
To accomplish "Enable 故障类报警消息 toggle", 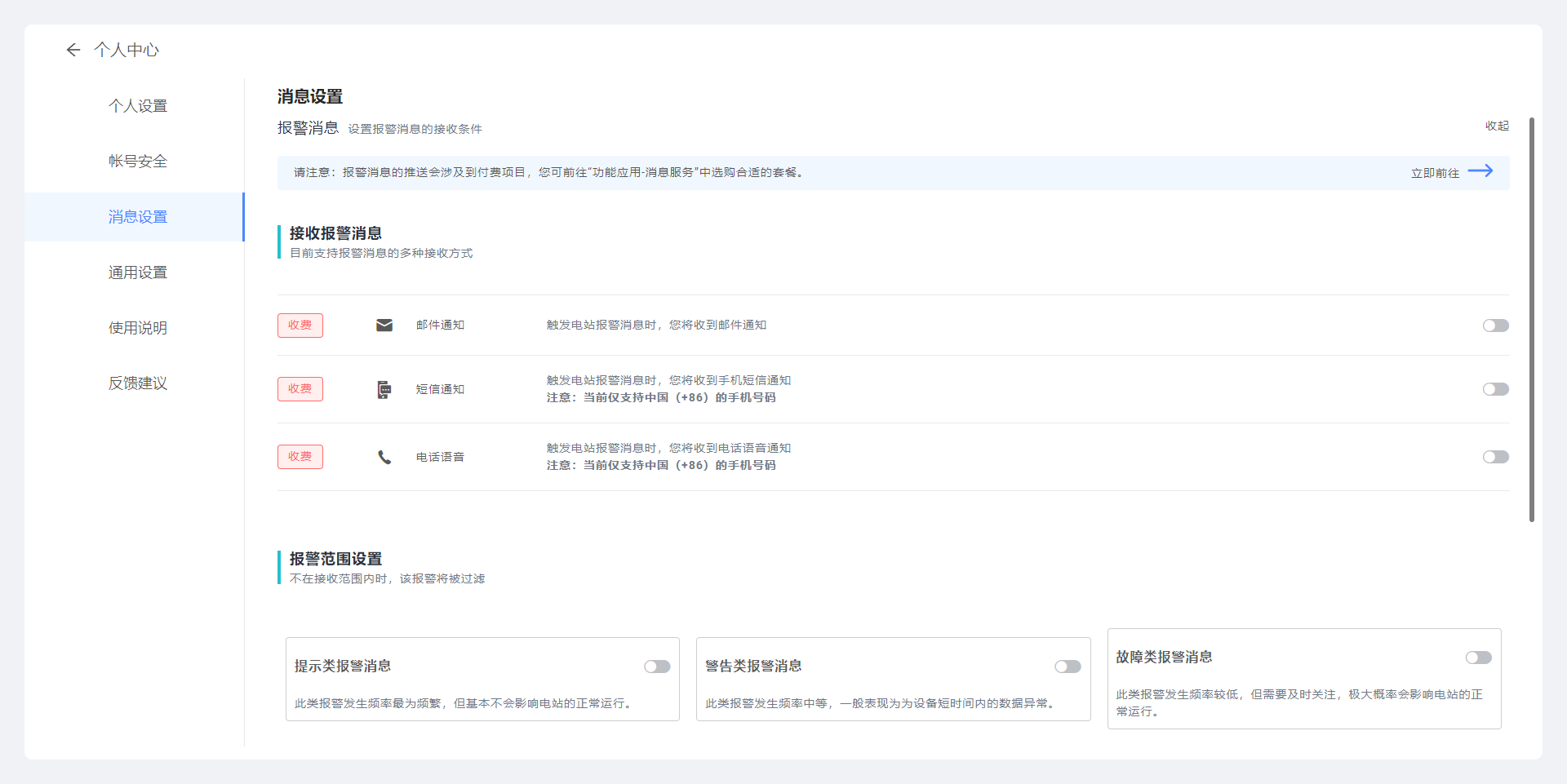I will (x=1478, y=658).
